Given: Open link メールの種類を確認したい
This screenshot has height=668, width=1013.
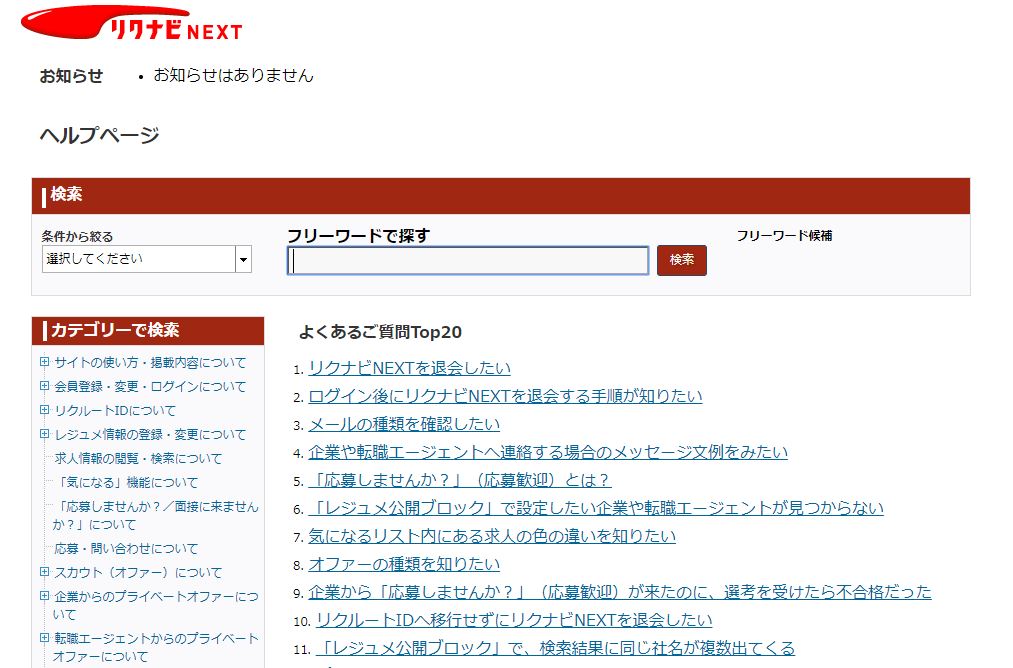Looking at the screenshot, I should point(404,424).
